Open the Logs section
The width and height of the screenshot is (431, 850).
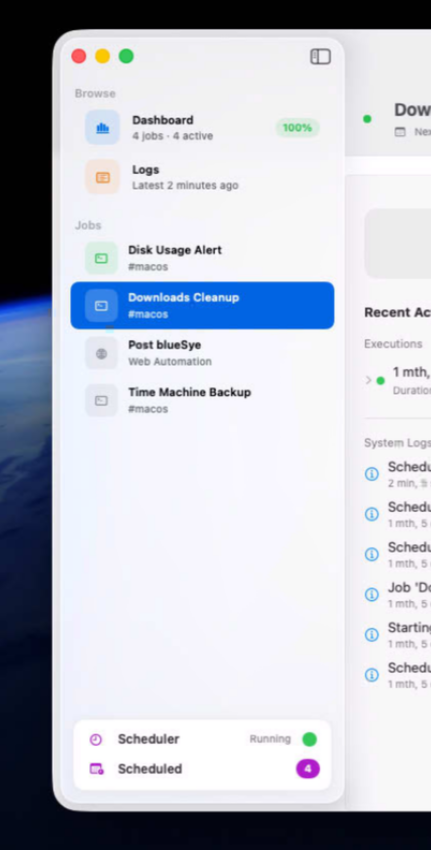point(202,177)
